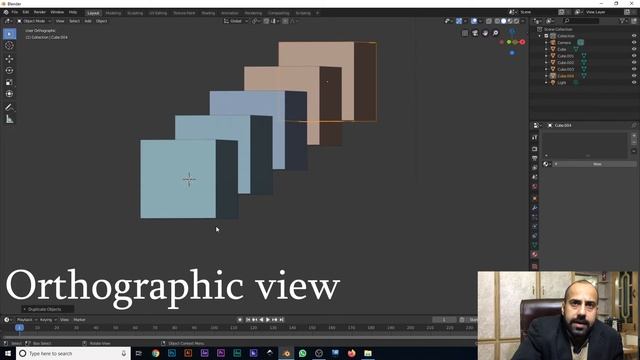
Task: Switch to the Modeling workspace tab
Action: coord(113,13)
